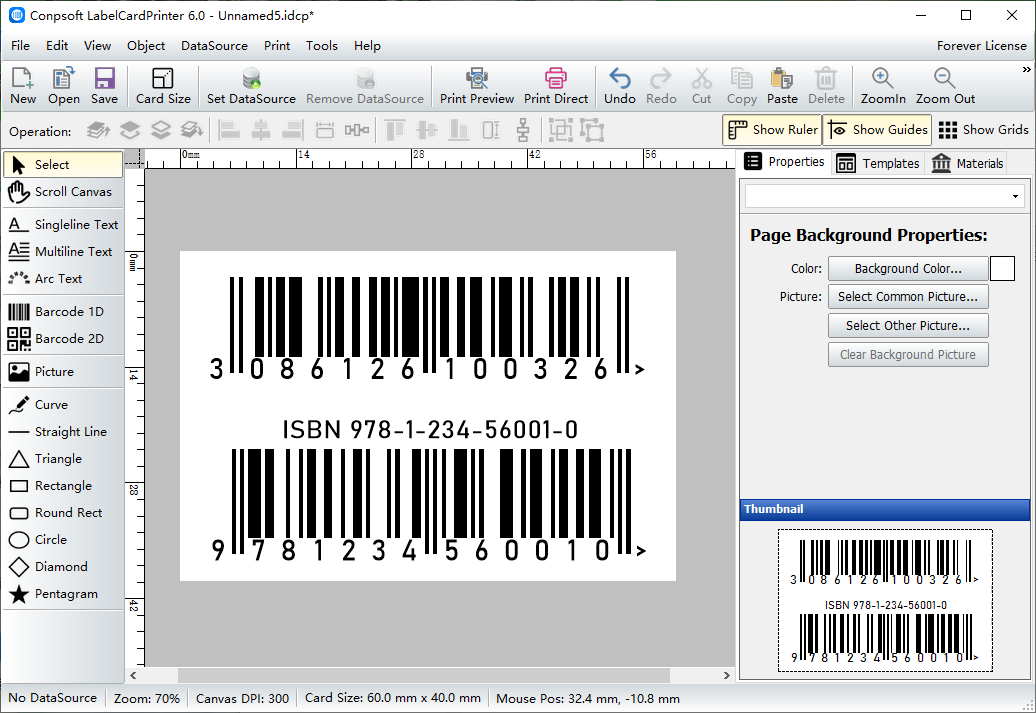This screenshot has width=1036, height=713.
Task: Select the Scroll Canvas hand tool
Action: coord(63,192)
